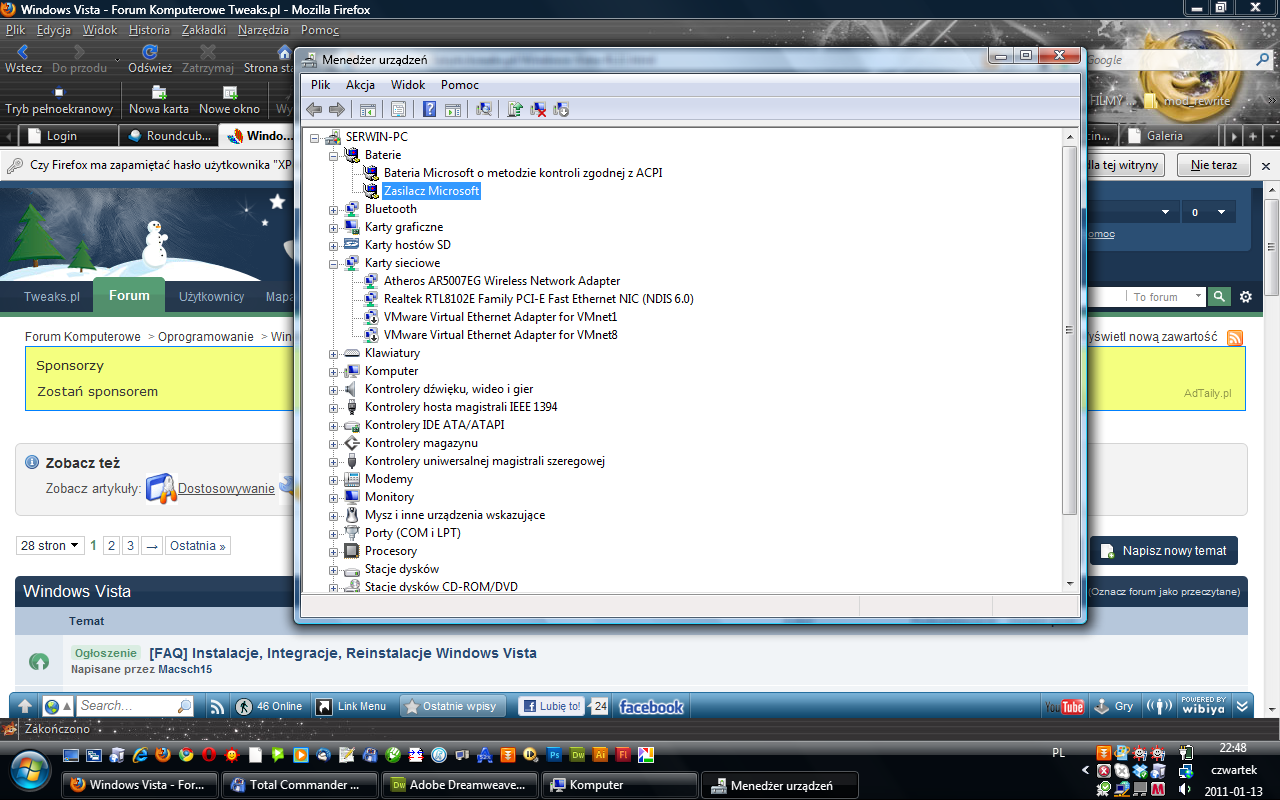
Task: Click Windows Start orb
Action: click(31, 772)
